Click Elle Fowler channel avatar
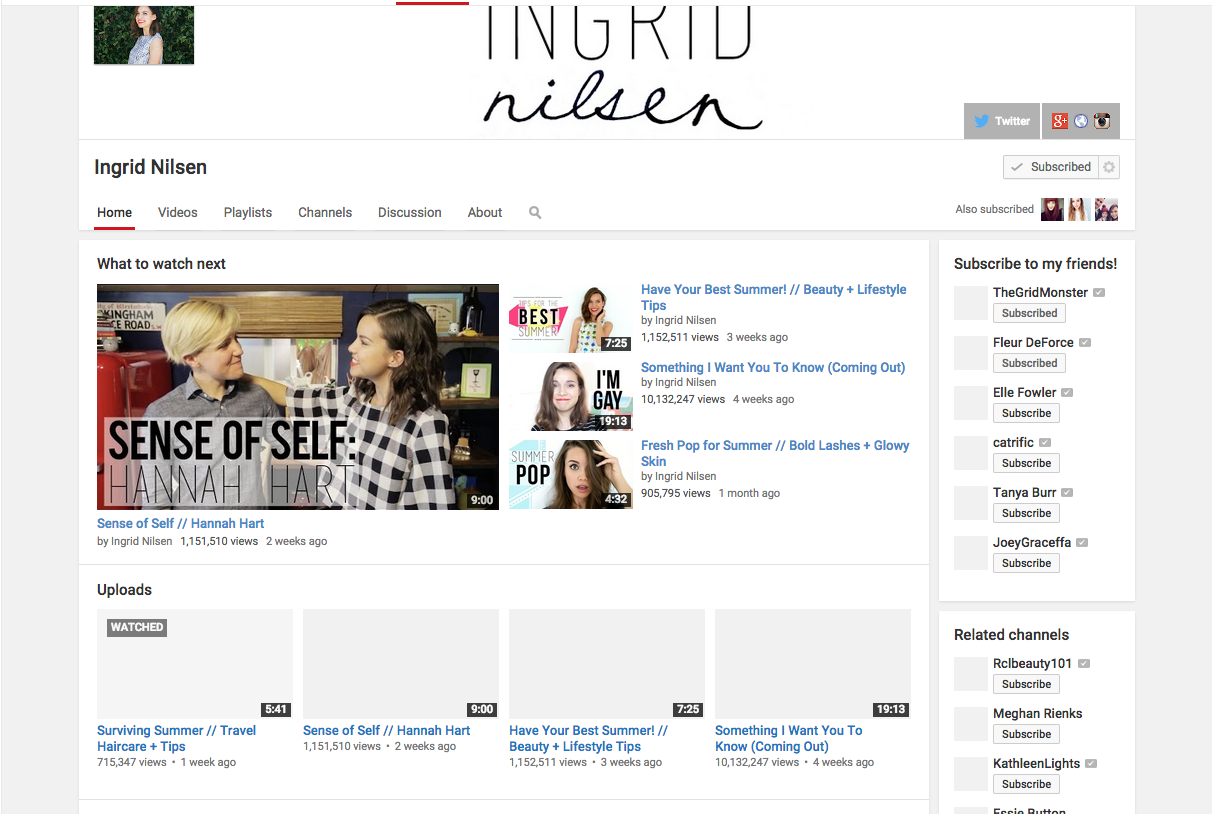This screenshot has height=814, width=1212. tap(971, 403)
